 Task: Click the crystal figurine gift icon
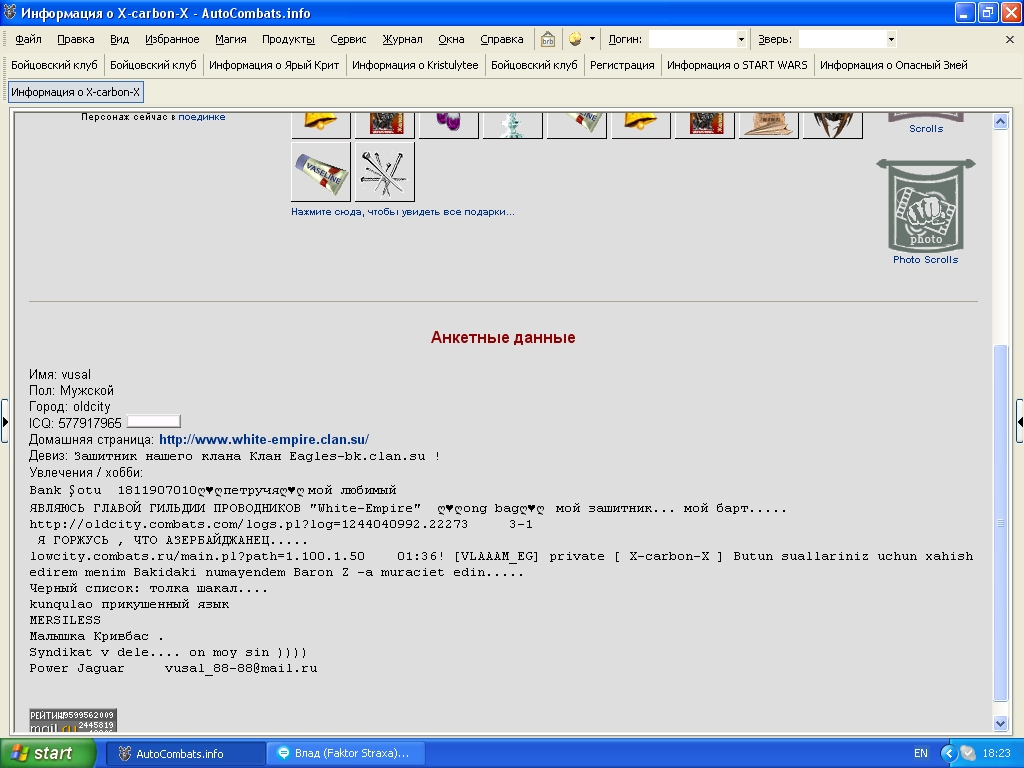512,124
